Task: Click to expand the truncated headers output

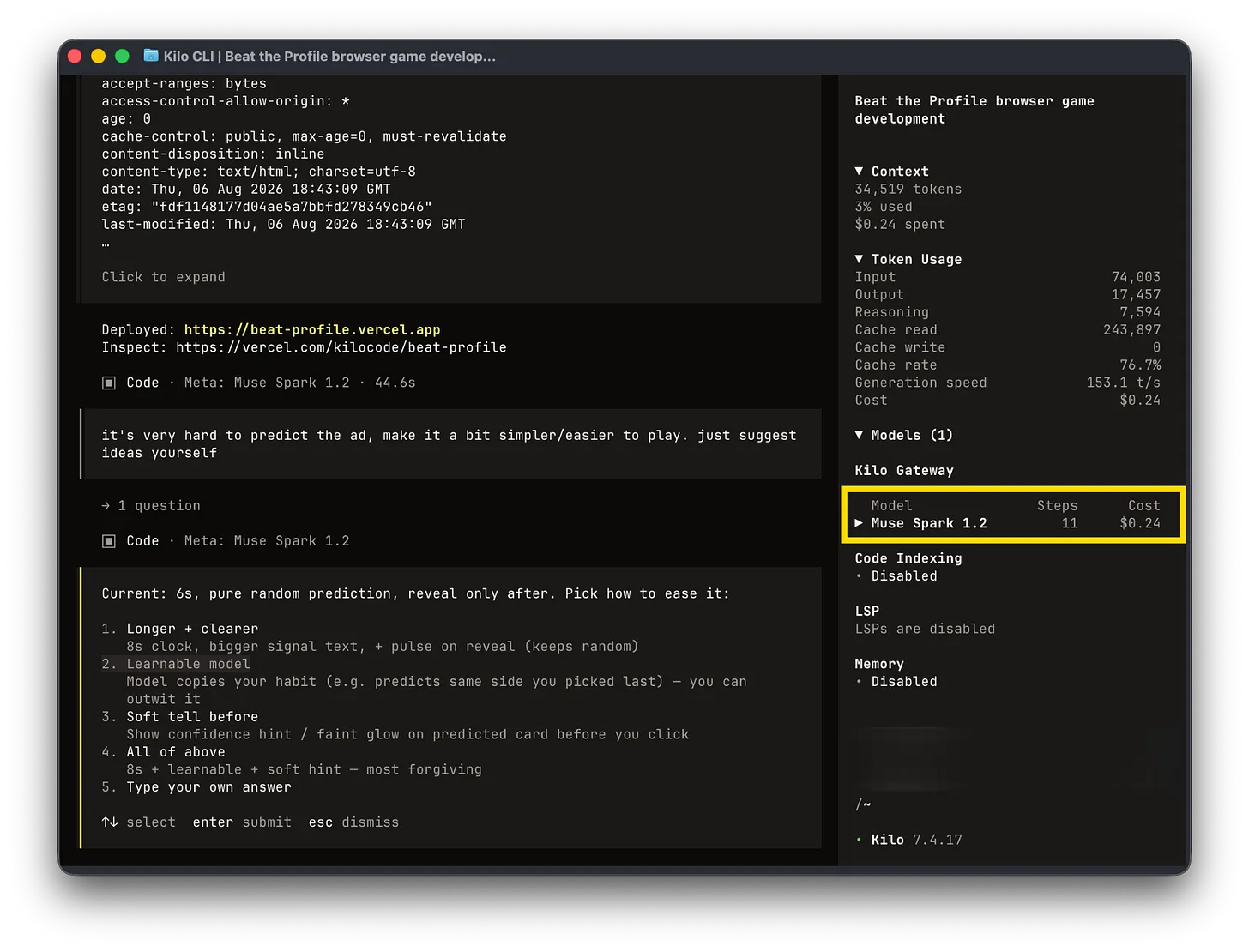Action: (164, 277)
